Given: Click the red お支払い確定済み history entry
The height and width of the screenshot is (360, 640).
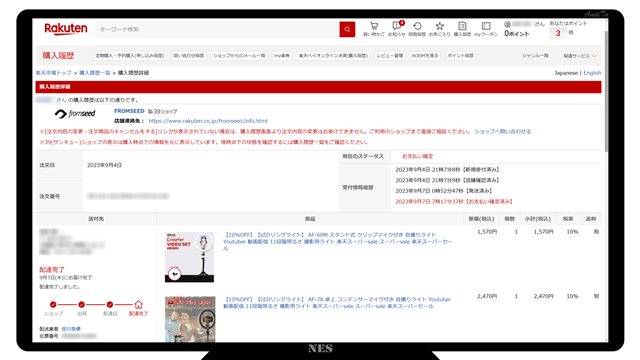Looking at the screenshot, I should pyautogui.click(x=455, y=201).
